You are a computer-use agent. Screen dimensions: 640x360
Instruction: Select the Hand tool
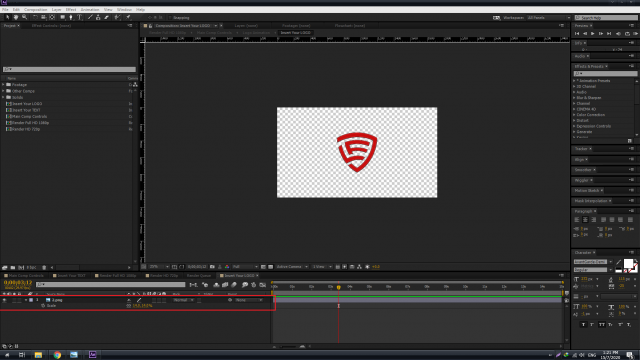click(16, 17)
